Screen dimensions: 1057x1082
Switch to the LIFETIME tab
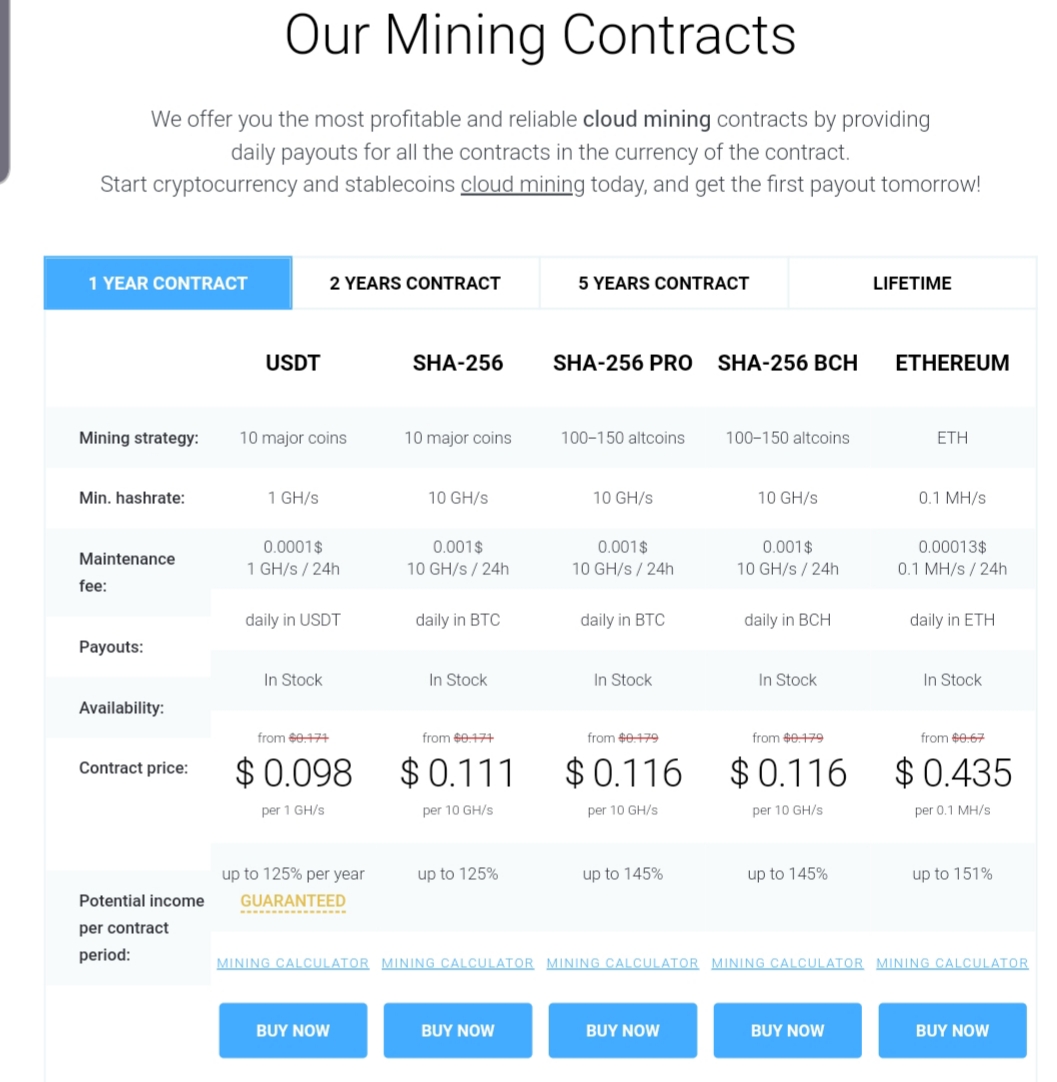(x=911, y=283)
